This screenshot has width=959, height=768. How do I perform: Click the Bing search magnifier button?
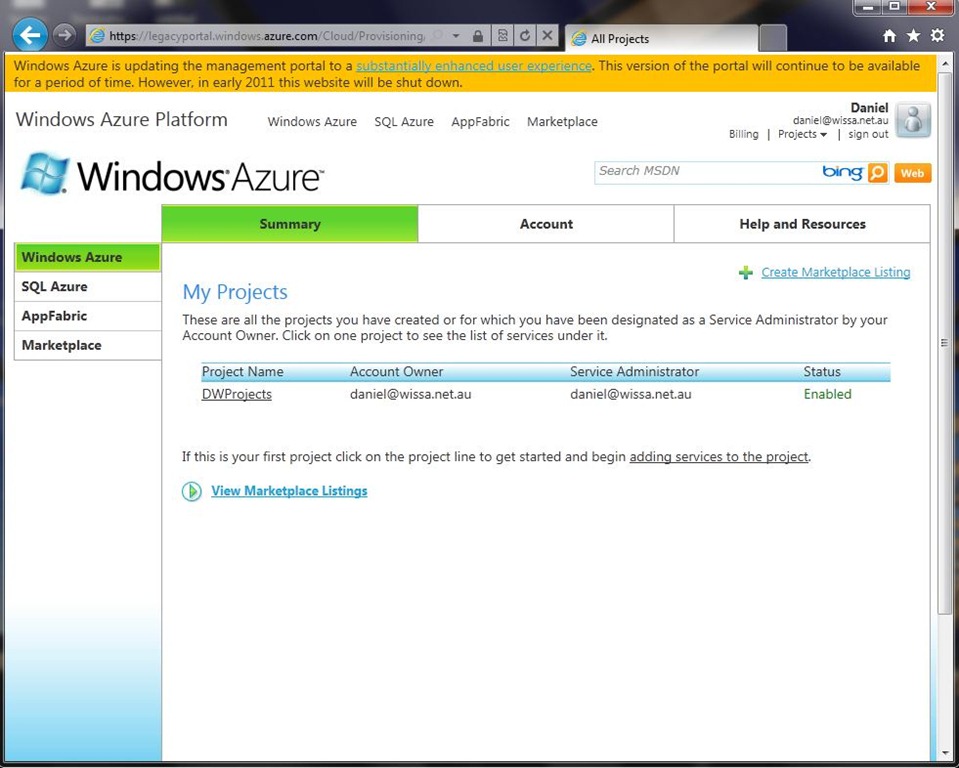click(x=878, y=173)
